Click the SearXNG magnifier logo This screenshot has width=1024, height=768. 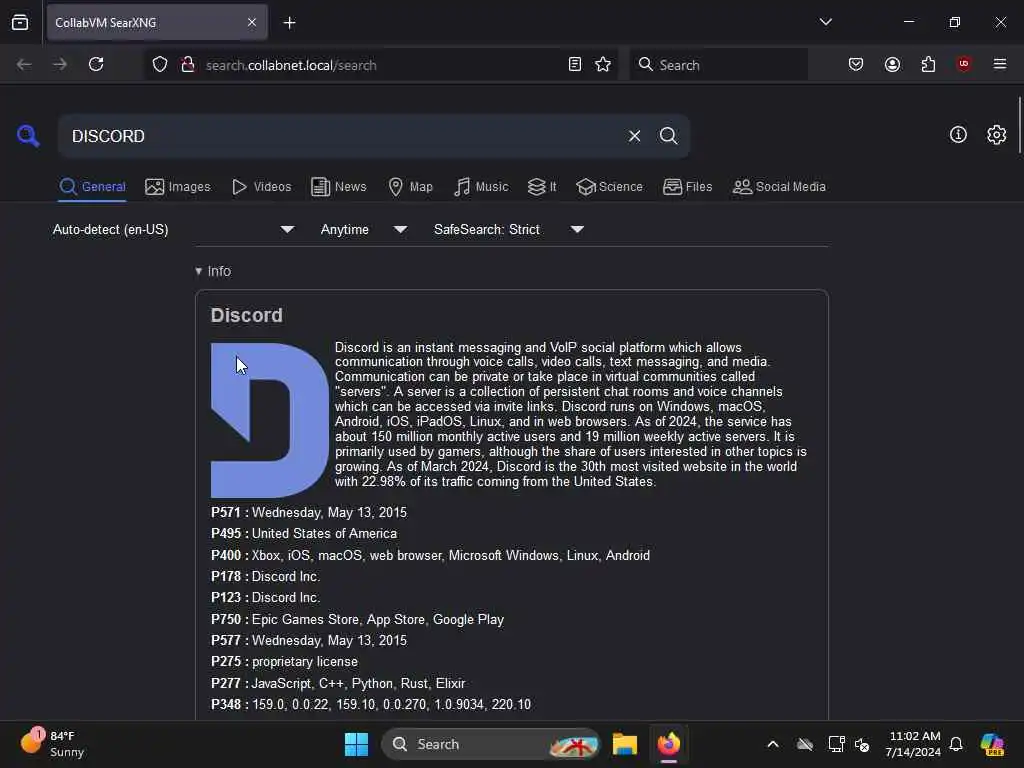(x=28, y=136)
